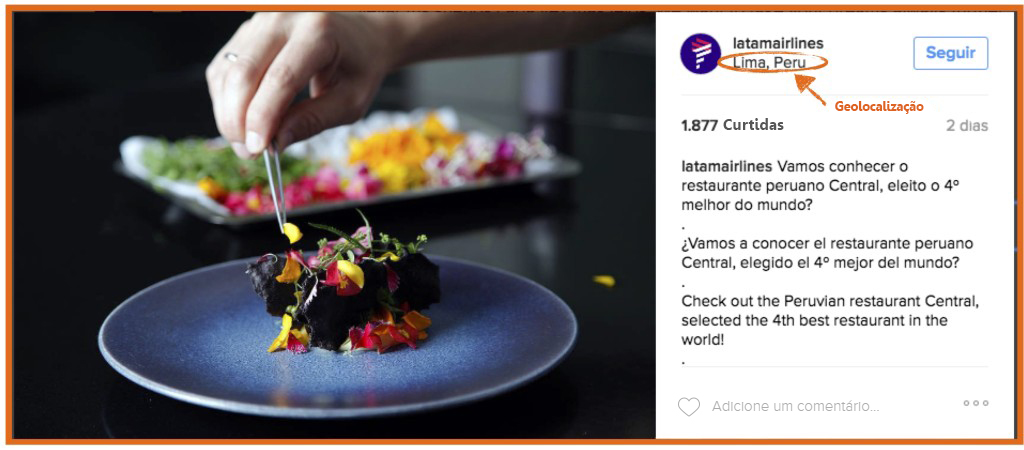Click the 2 dias timestamp
Viewport: 1024px width, 450px height.
click(x=967, y=125)
